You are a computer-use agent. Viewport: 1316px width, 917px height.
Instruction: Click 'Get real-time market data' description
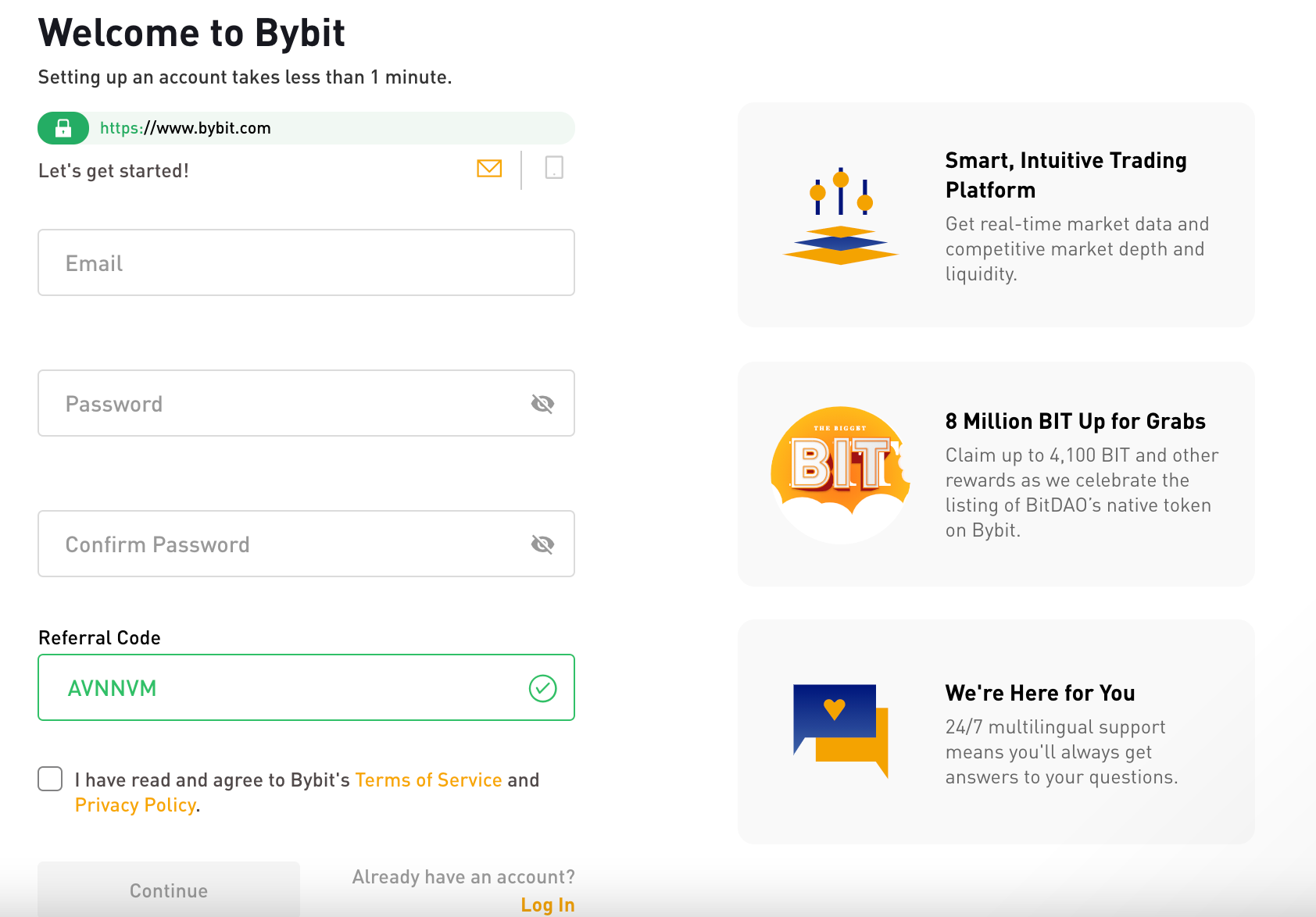(x=1077, y=249)
